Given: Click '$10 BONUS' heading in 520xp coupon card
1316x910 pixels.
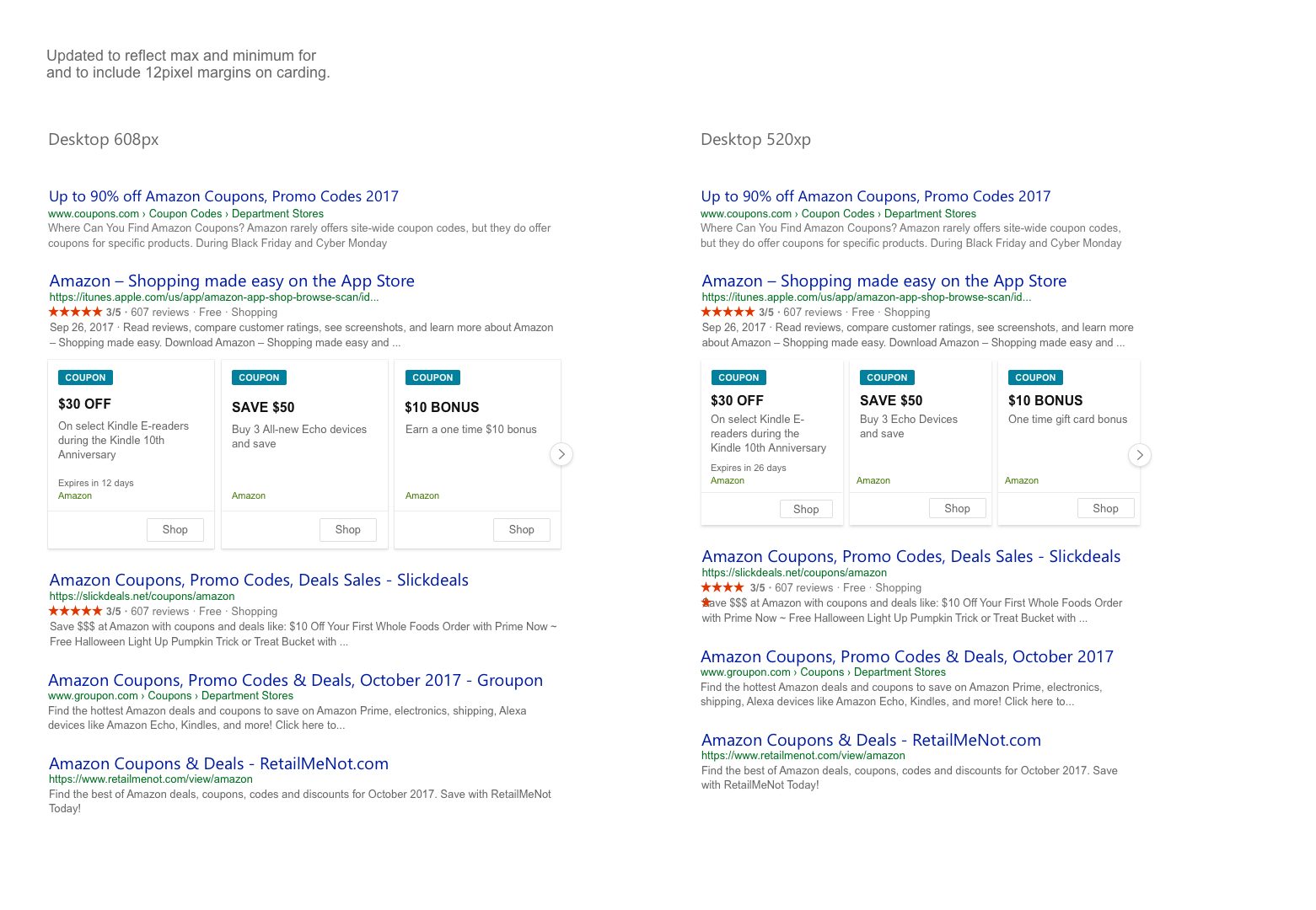Looking at the screenshot, I should click(x=1045, y=401).
